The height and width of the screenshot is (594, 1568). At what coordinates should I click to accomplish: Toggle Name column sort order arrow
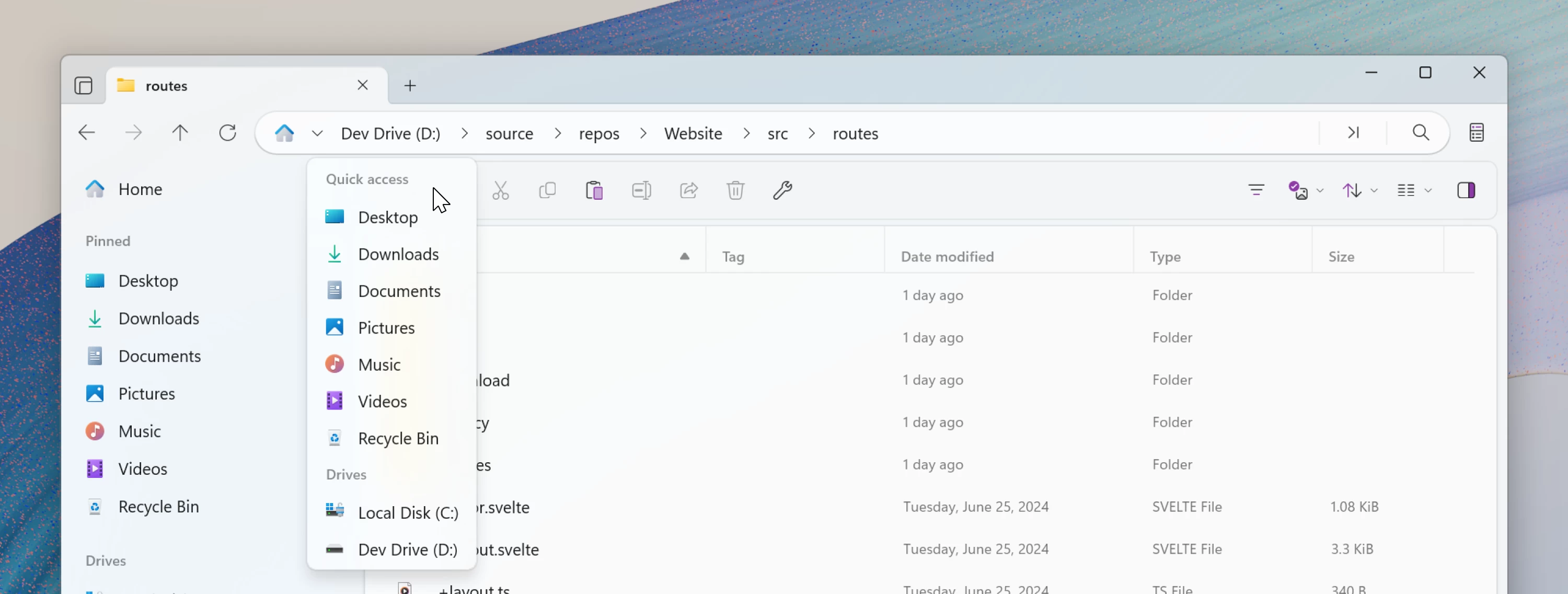click(x=684, y=257)
